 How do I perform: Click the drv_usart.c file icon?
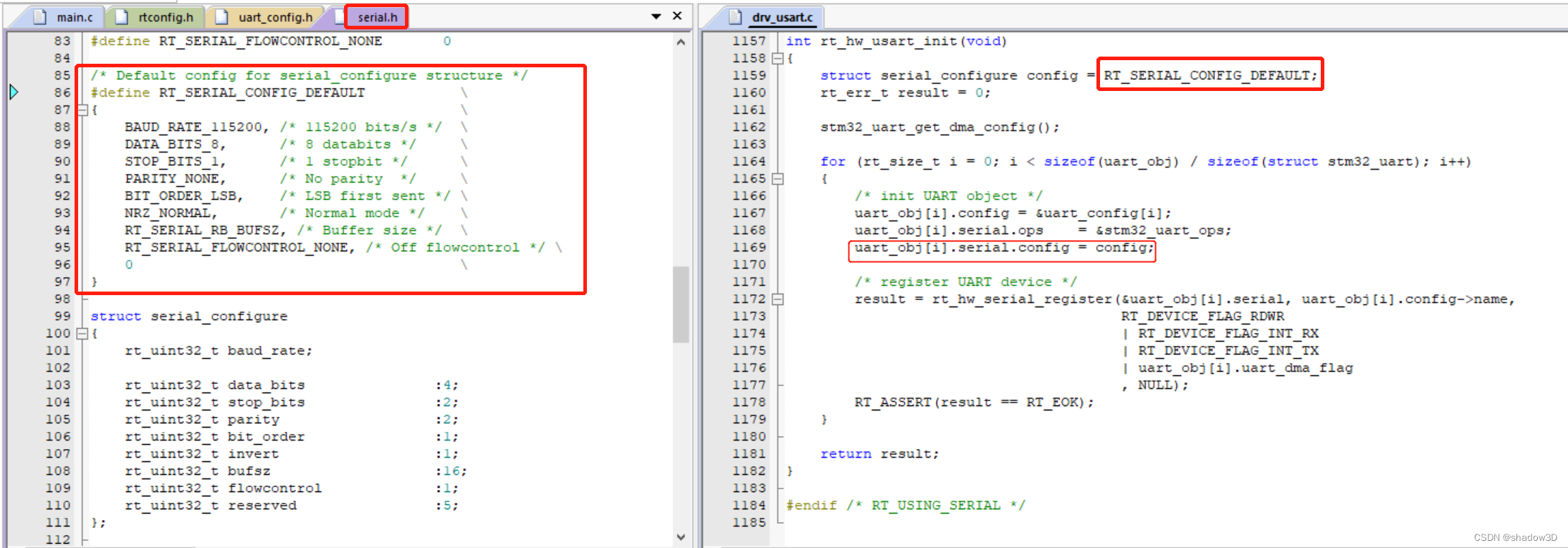tap(735, 17)
